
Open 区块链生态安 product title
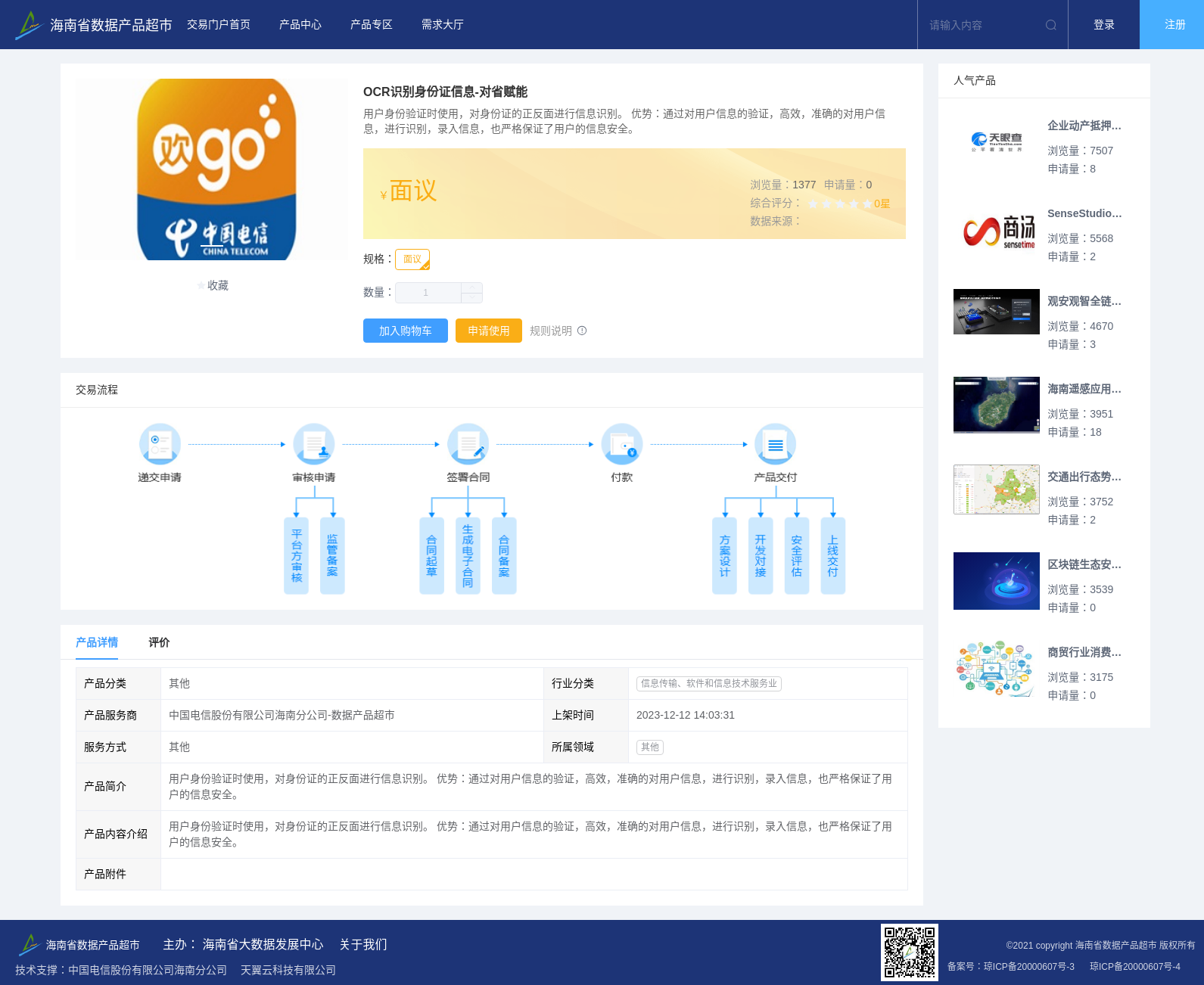1084,564
